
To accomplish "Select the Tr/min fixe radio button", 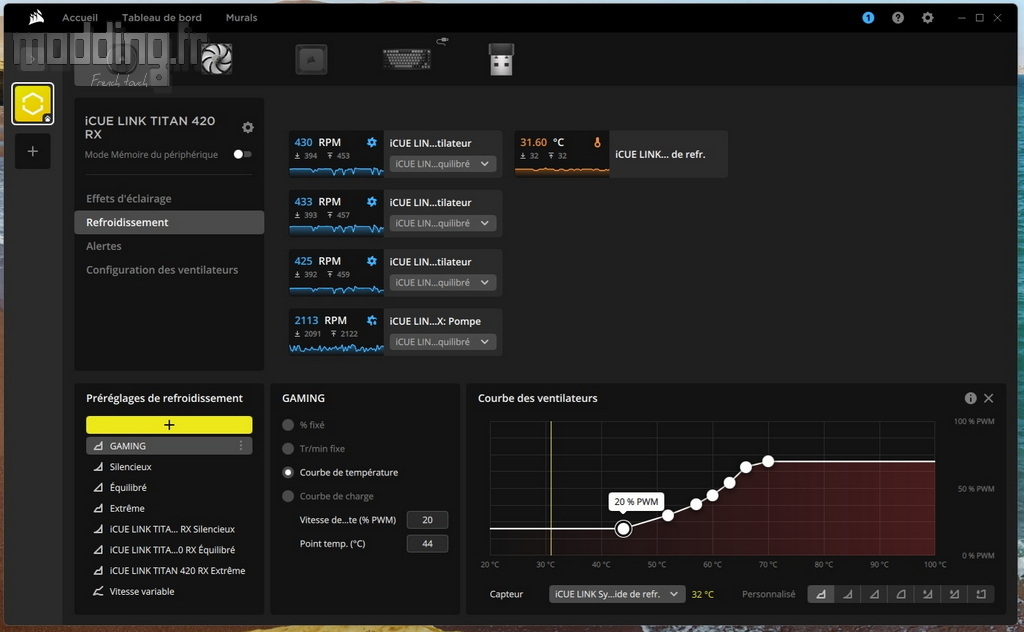I will point(288,449).
